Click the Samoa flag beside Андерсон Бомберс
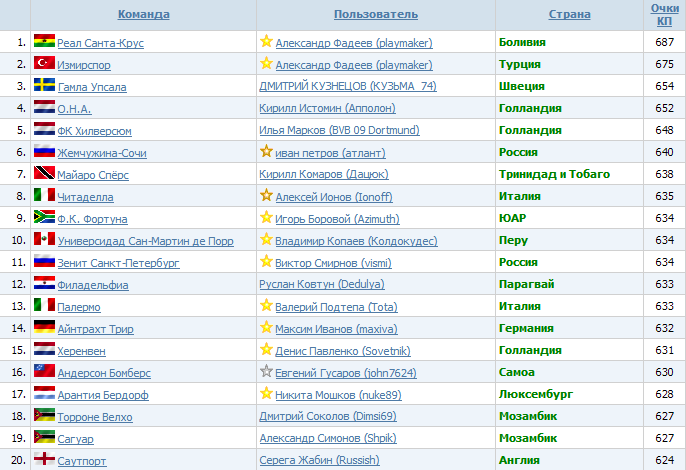Viewport: 686px width, 470px height. [44, 372]
